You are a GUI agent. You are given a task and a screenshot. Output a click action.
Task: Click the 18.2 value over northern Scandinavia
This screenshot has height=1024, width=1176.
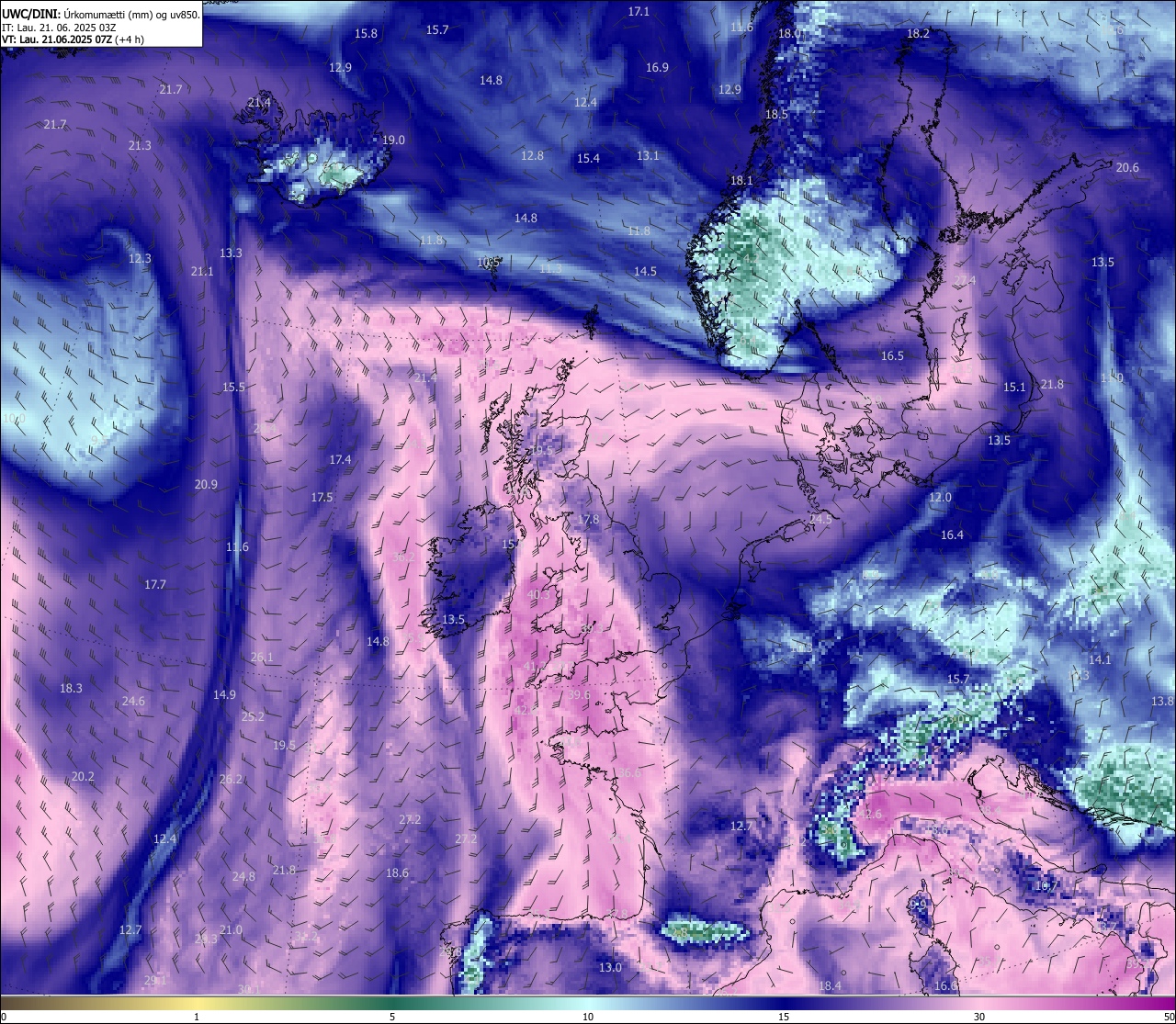pyautogui.click(x=918, y=34)
